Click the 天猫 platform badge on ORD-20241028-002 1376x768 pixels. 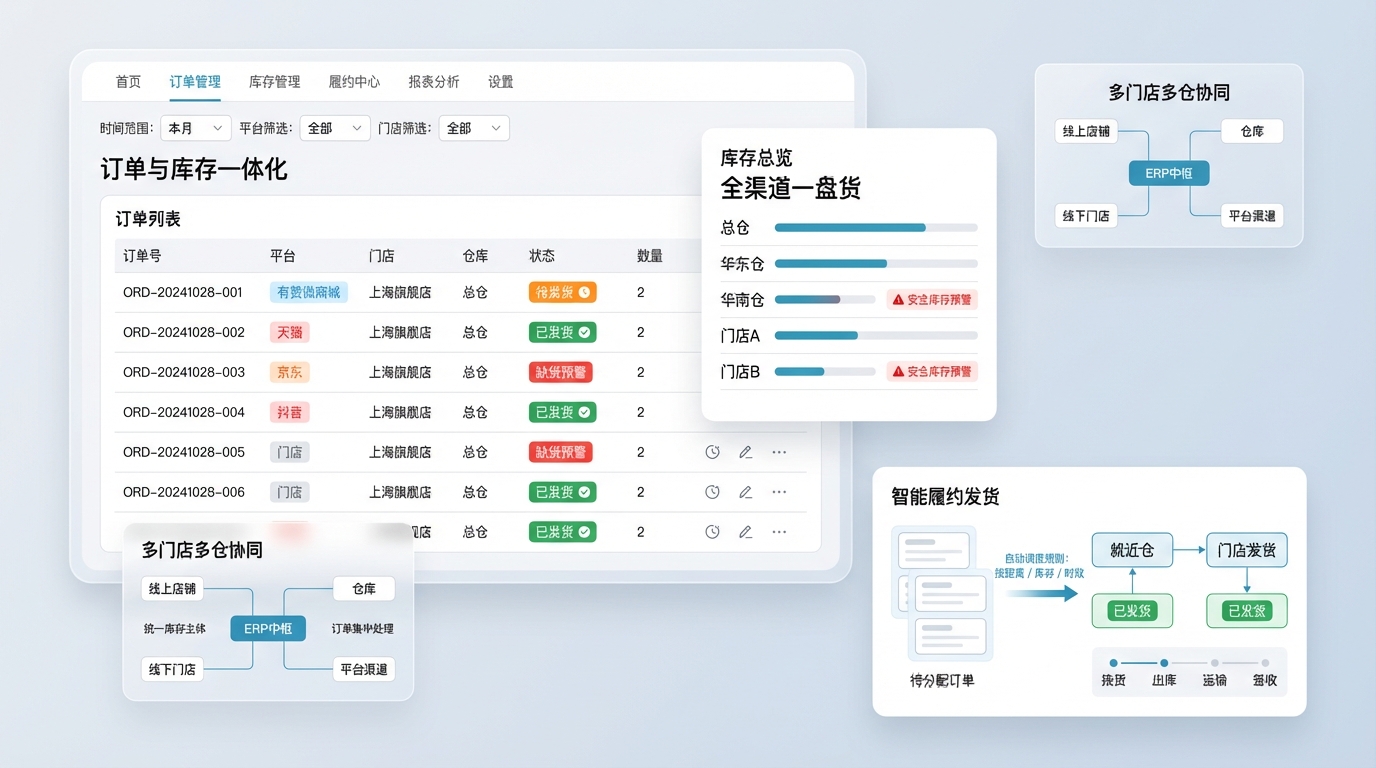[289, 332]
